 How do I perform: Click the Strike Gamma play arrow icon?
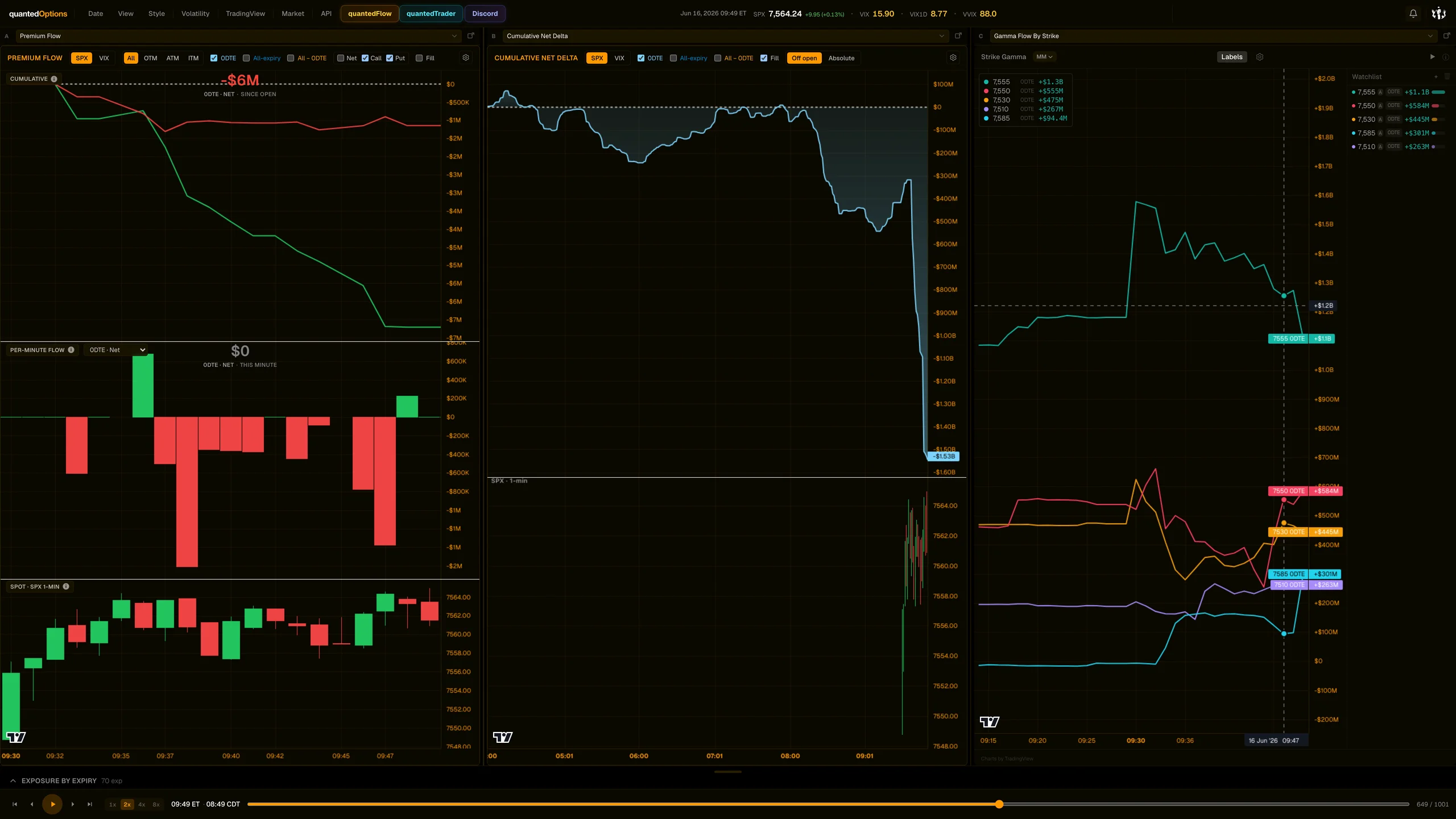(x=1432, y=57)
